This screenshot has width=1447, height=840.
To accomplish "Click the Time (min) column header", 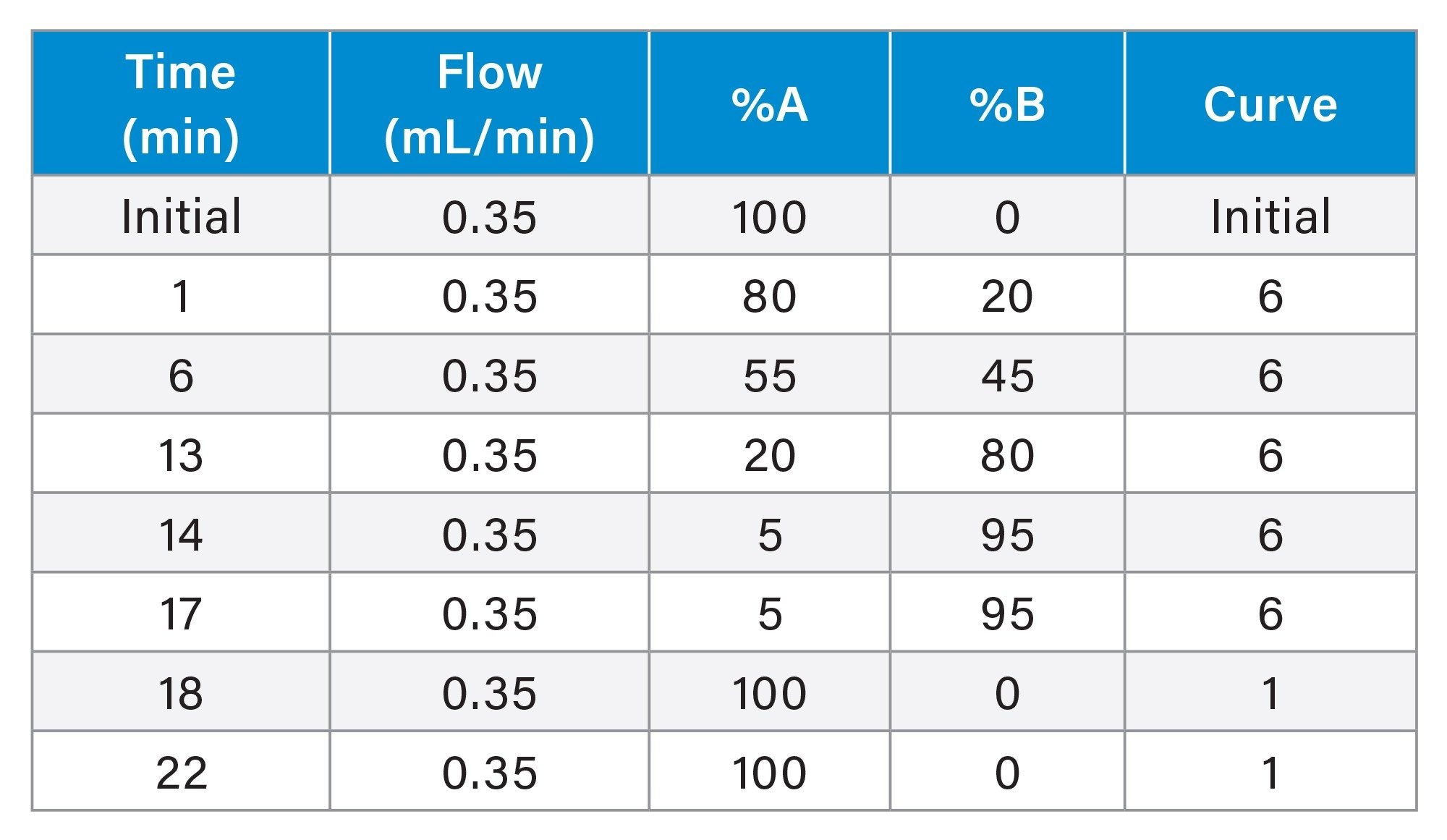I will [x=181, y=103].
